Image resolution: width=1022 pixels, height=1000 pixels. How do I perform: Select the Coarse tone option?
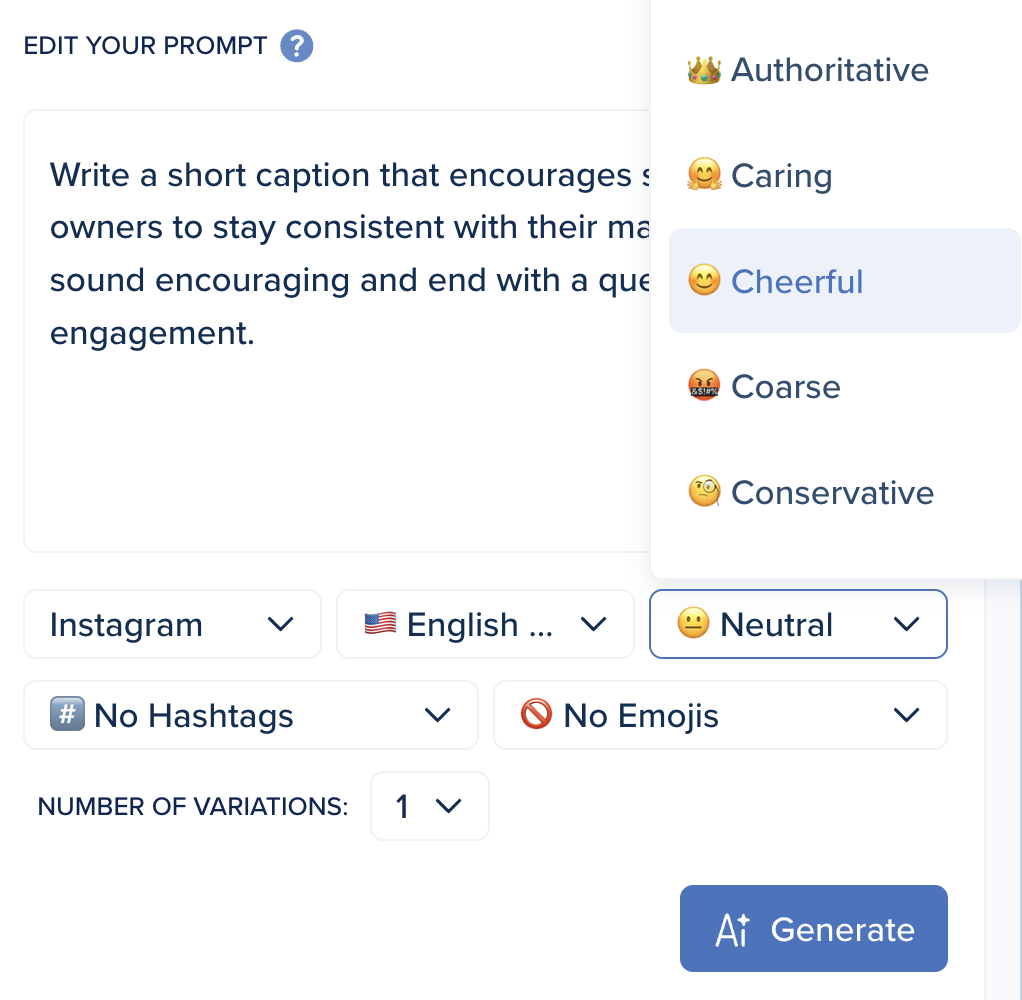click(x=786, y=387)
